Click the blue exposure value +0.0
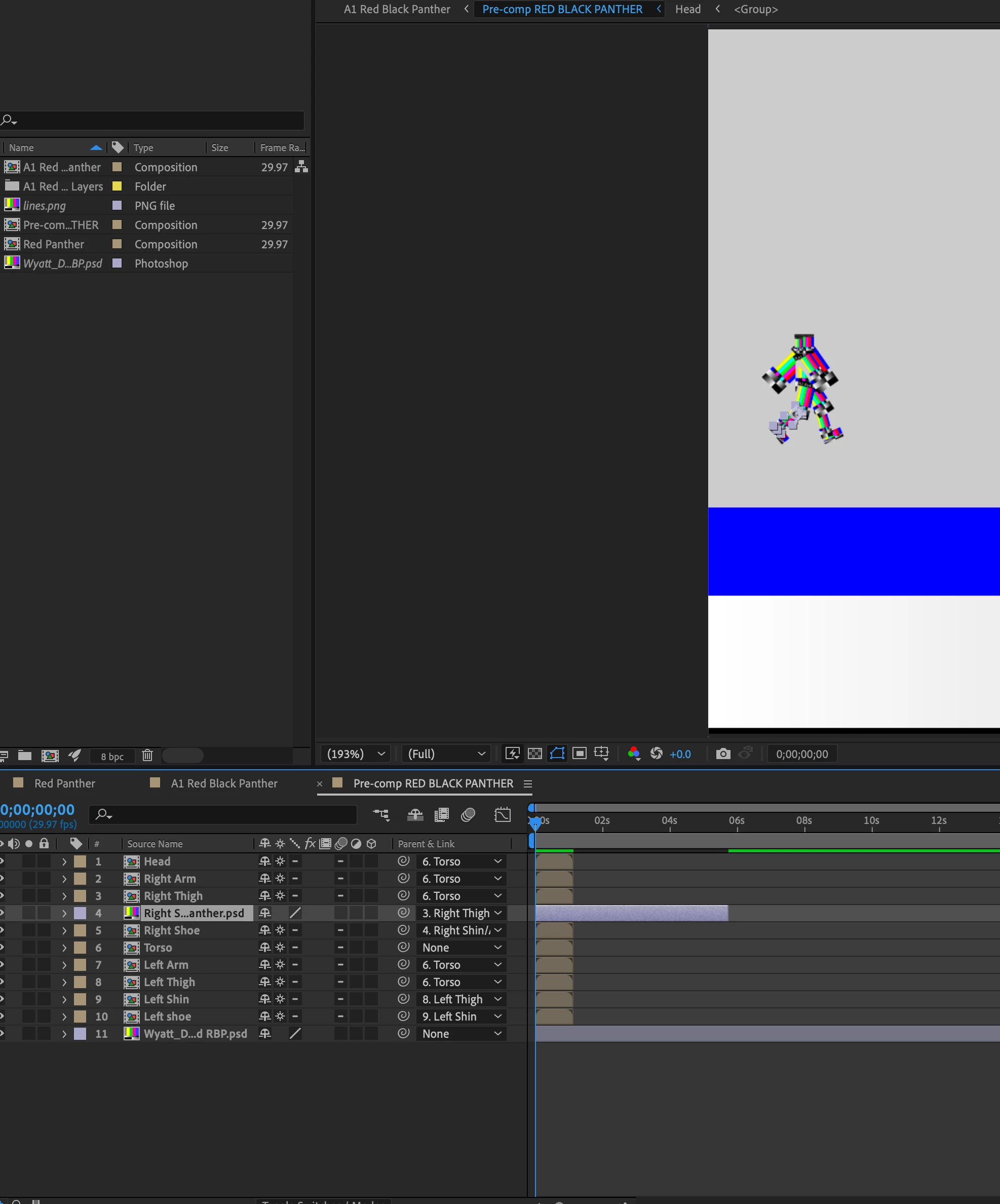The image size is (1000, 1204). point(680,754)
